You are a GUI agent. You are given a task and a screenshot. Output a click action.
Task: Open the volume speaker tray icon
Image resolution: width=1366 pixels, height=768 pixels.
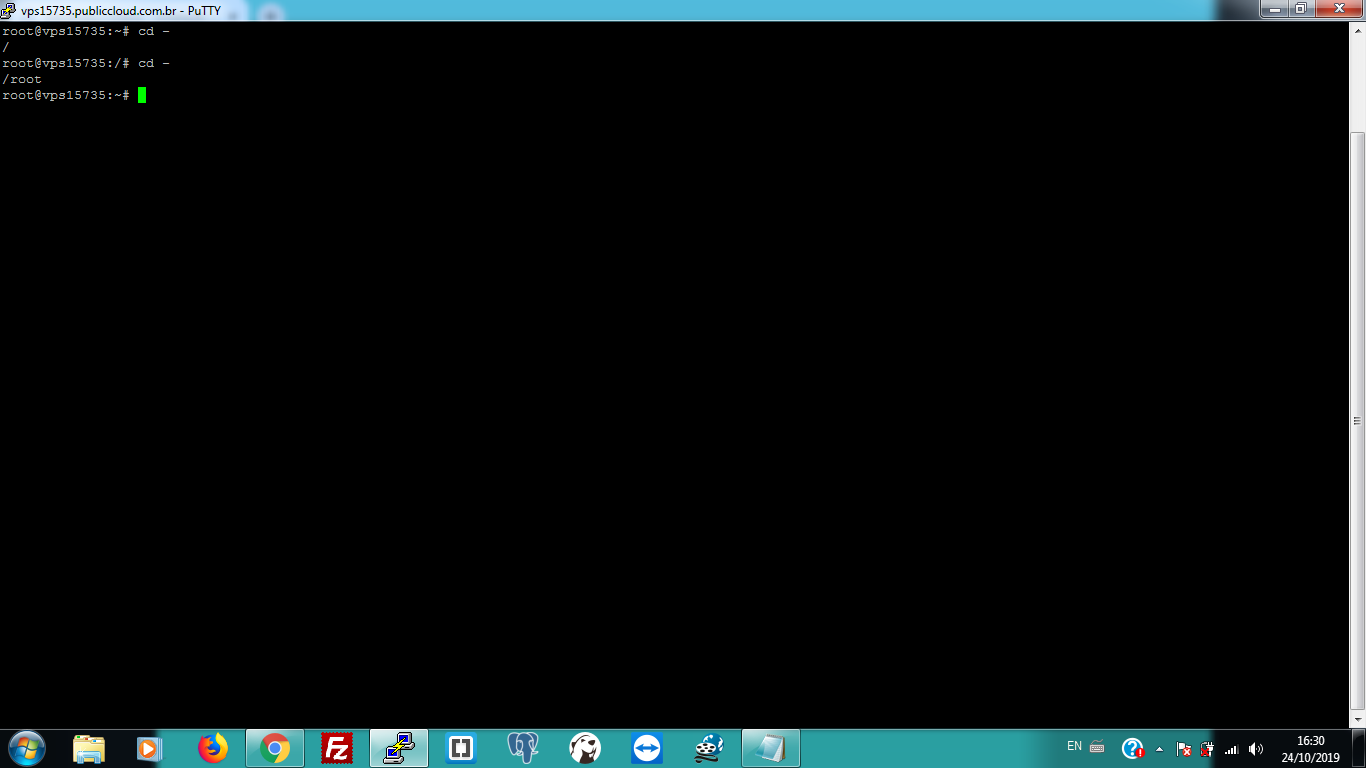tap(1256, 749)
